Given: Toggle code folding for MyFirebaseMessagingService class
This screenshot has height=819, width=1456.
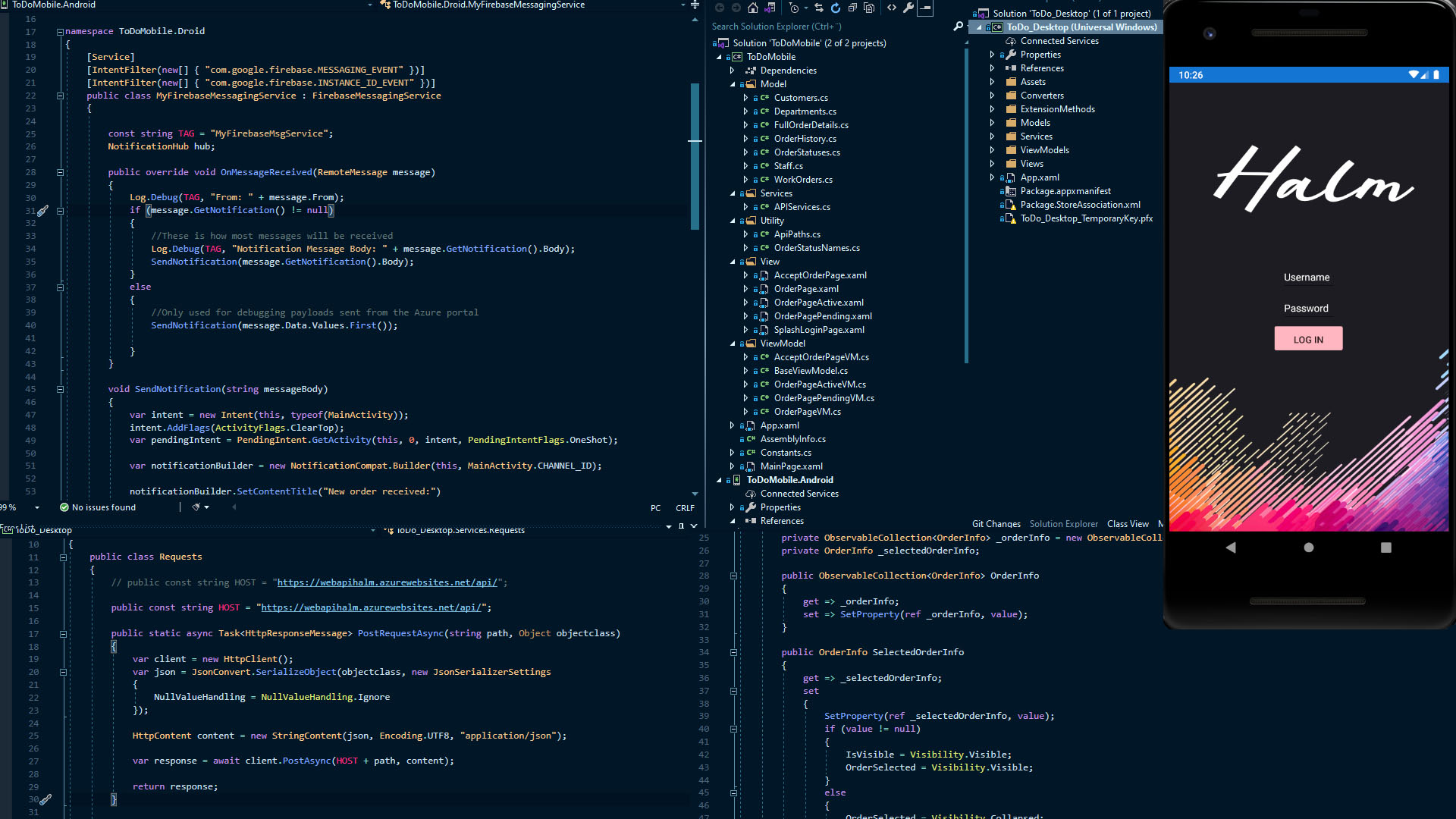Looking at the screenshot, I should [x=60, y=96].
